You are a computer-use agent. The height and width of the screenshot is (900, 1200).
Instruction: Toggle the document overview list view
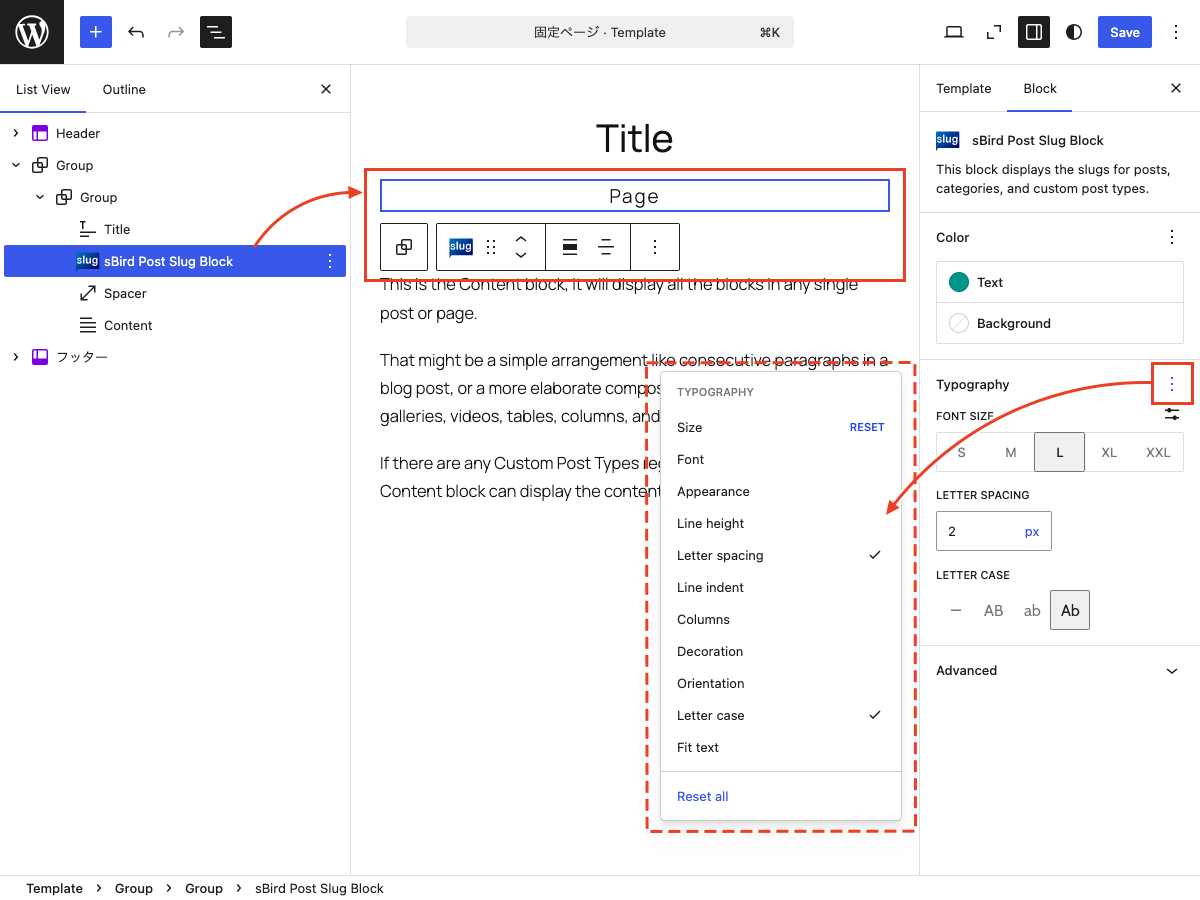tap(216, 32)
